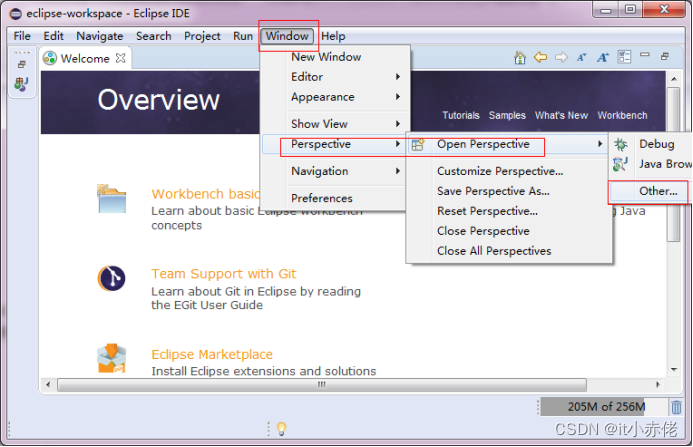Open Eclipse Marketplace link
The width and height of the screenshot is (693, 447).
pyautogui.click(x=212, y=355)
